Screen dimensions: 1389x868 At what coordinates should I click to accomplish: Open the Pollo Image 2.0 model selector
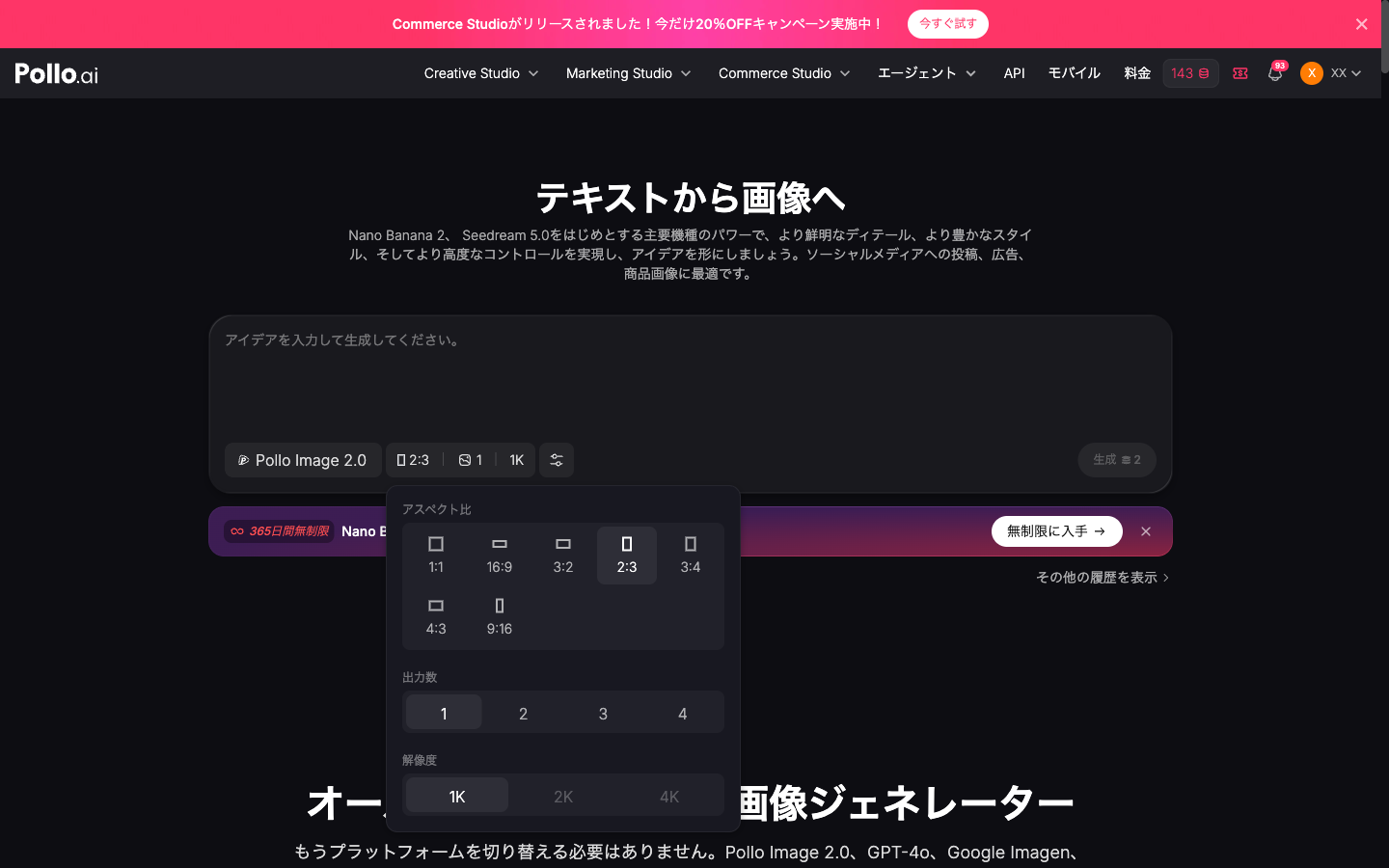(x=303, y=460)
